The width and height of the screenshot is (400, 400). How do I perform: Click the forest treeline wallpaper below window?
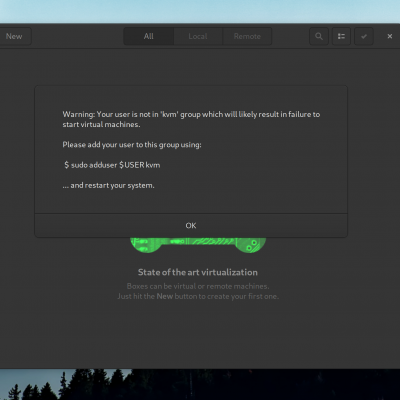click(200, 385)
